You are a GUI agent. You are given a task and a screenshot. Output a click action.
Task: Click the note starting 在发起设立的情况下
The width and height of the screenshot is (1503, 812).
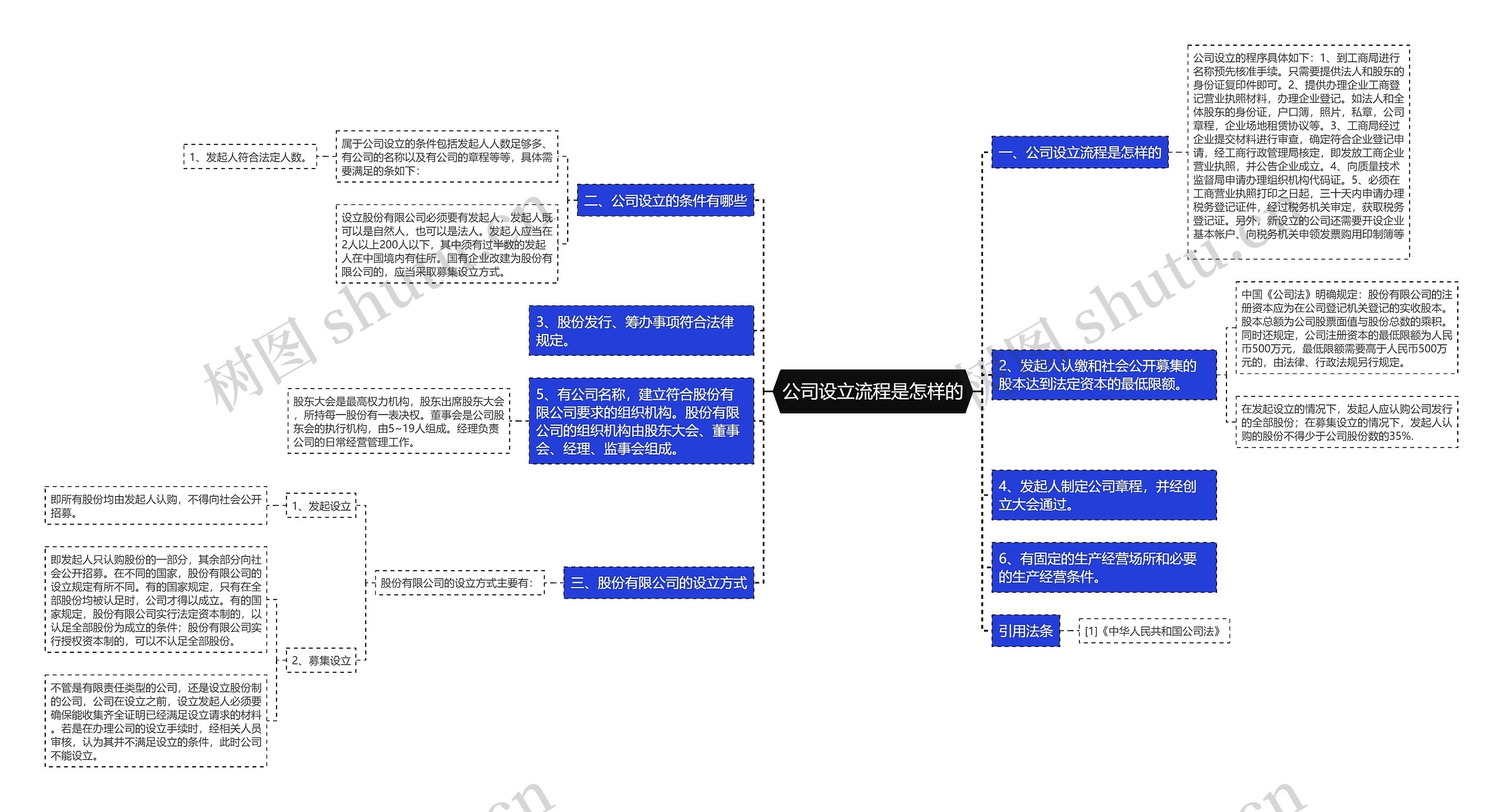click(x=1347, y=422)
